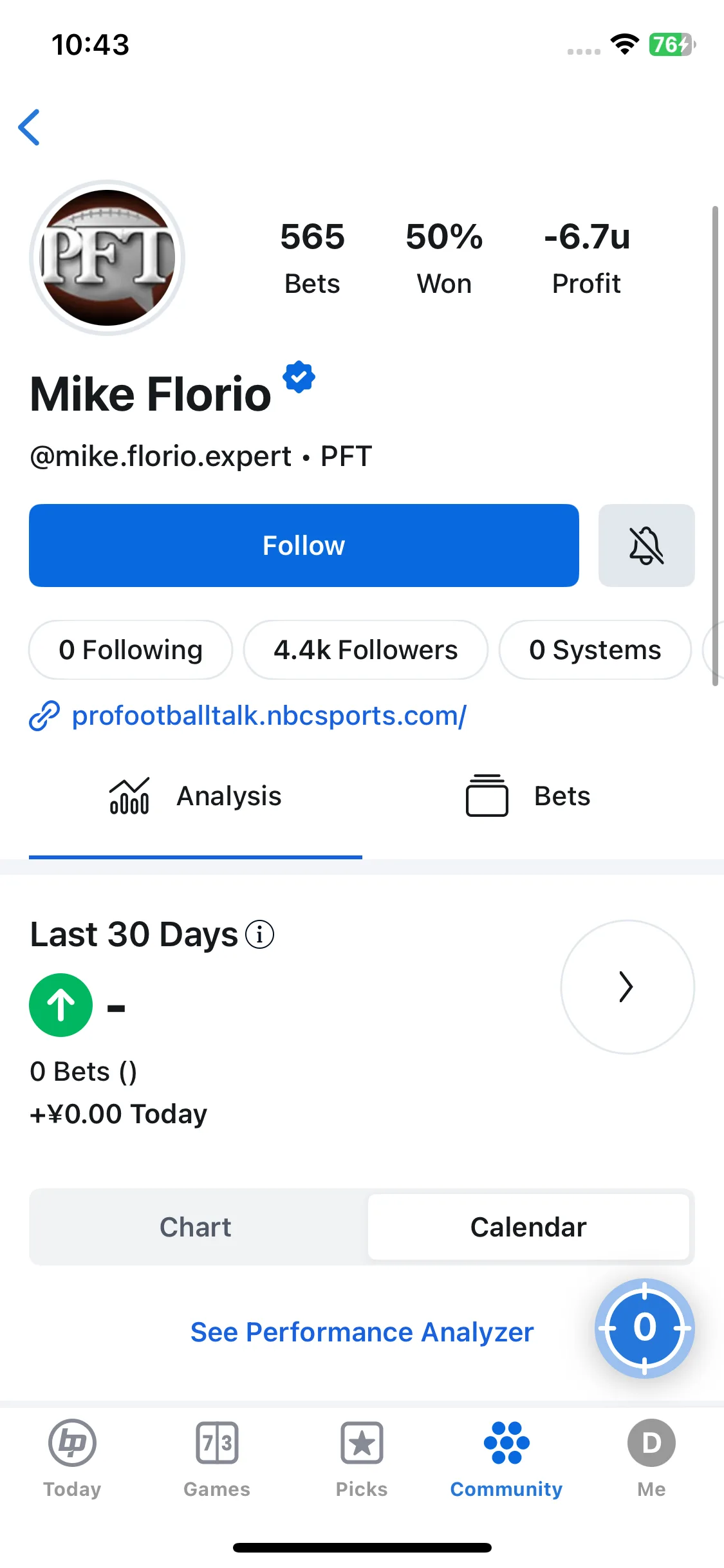Viewport: 724px width, 1568px height.
Task: Open the 4.4k Followers list
Action: coord(366,649)
